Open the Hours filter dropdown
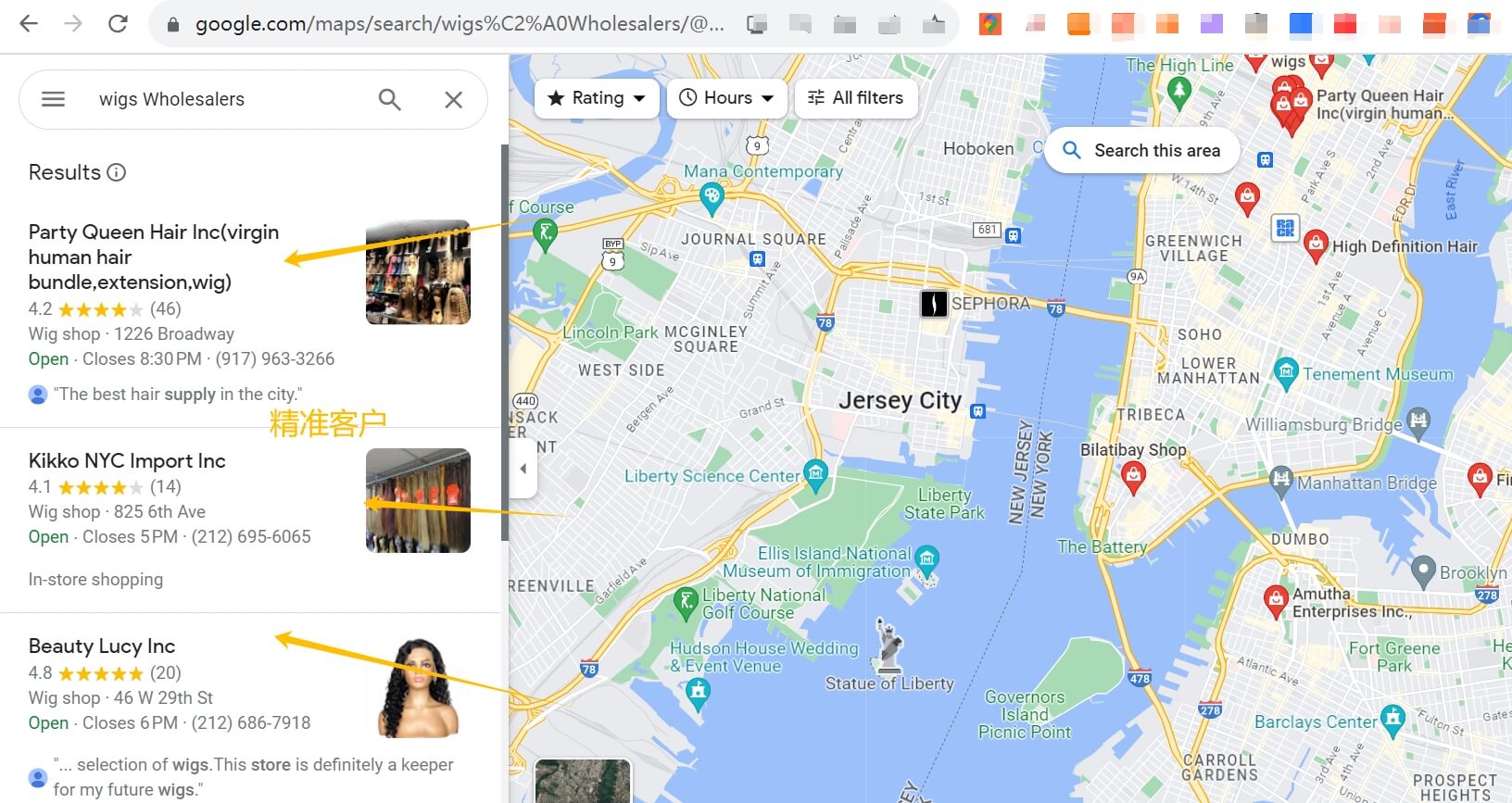The width and height of the screenshot is (1512, 803). 727,98
